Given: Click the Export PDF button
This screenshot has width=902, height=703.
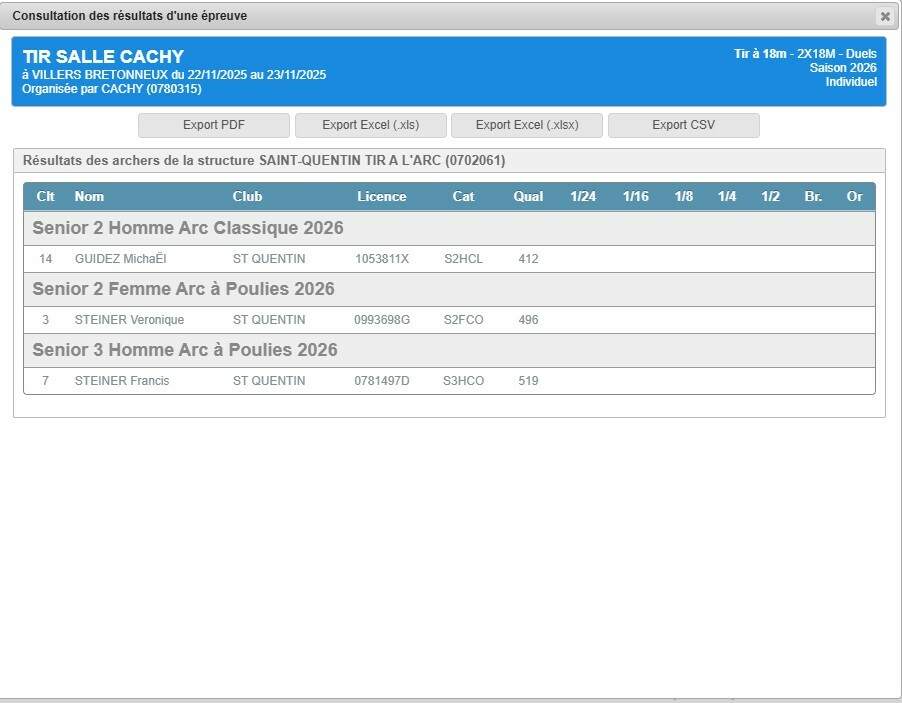Looking at the screenshot, I should coord(214,125).
